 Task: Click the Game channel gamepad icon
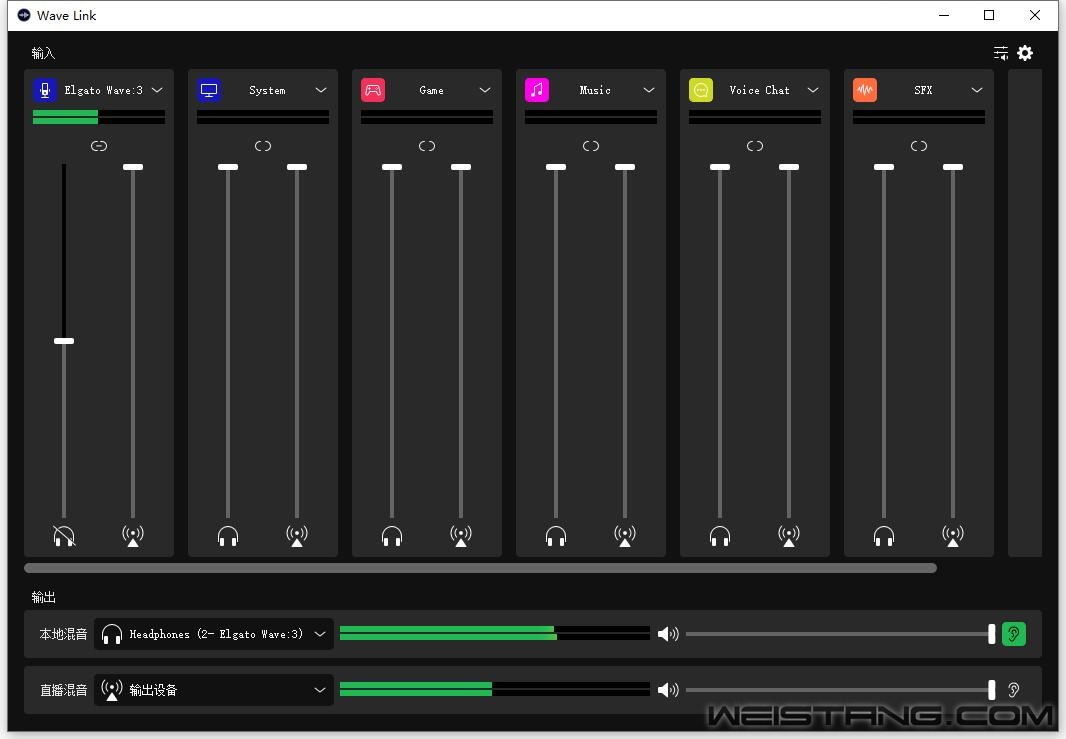(373, 90)
